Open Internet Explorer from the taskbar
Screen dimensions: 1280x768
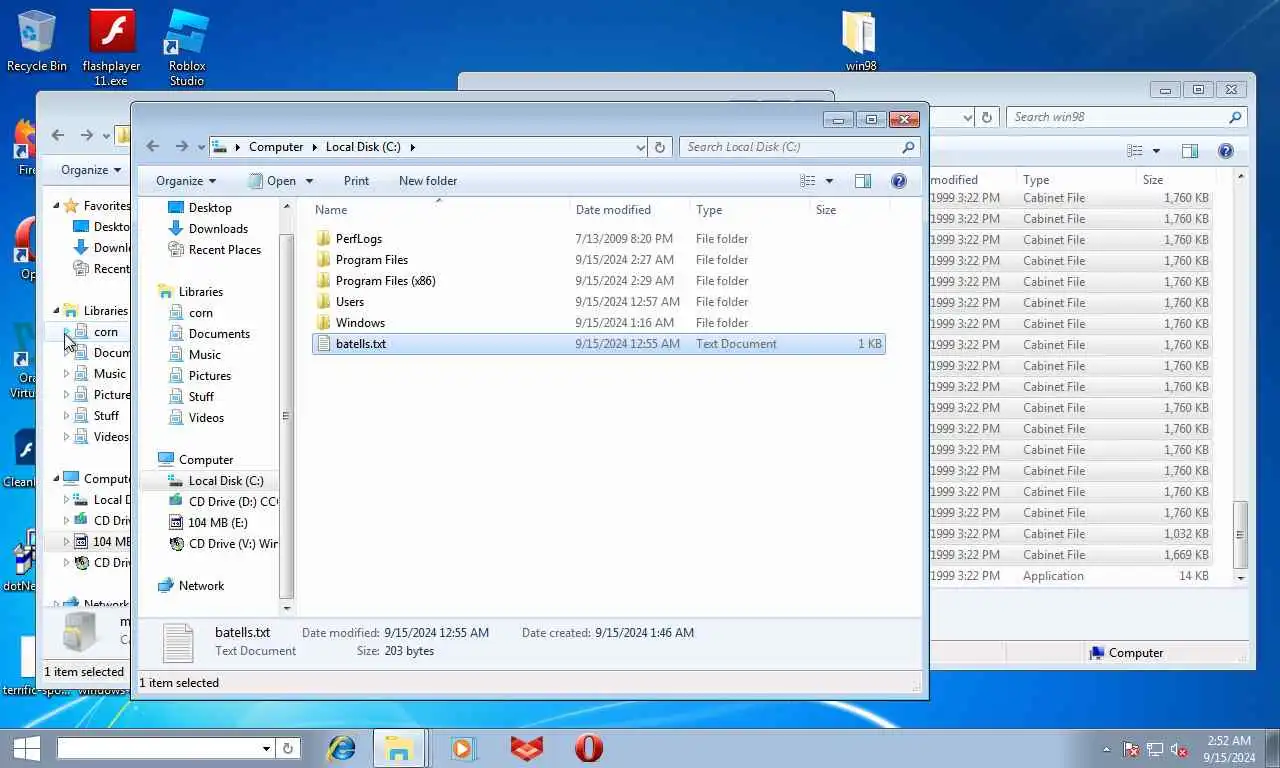pos(342,748)
